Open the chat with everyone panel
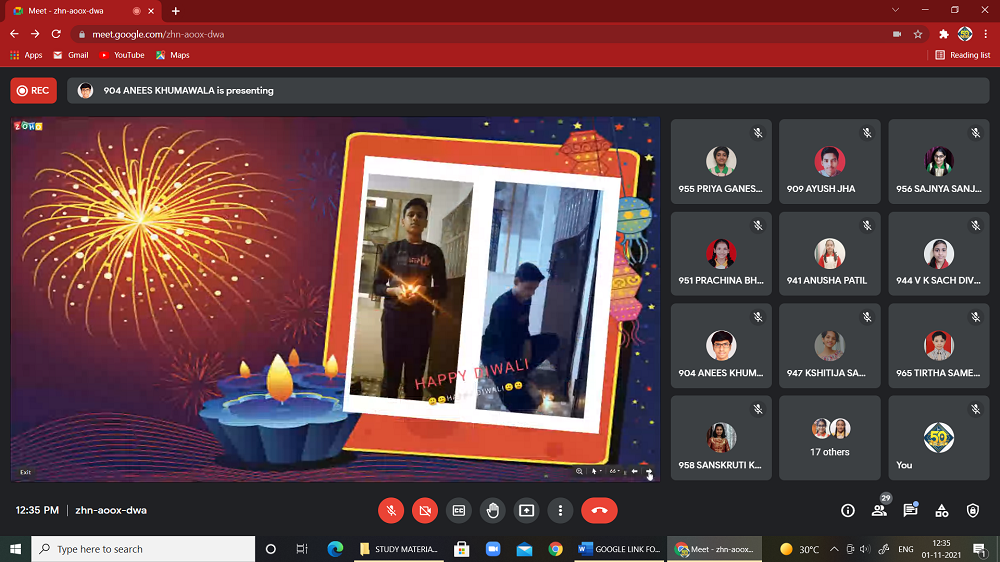Viewport: 1000px width, 562px height. 910,510
